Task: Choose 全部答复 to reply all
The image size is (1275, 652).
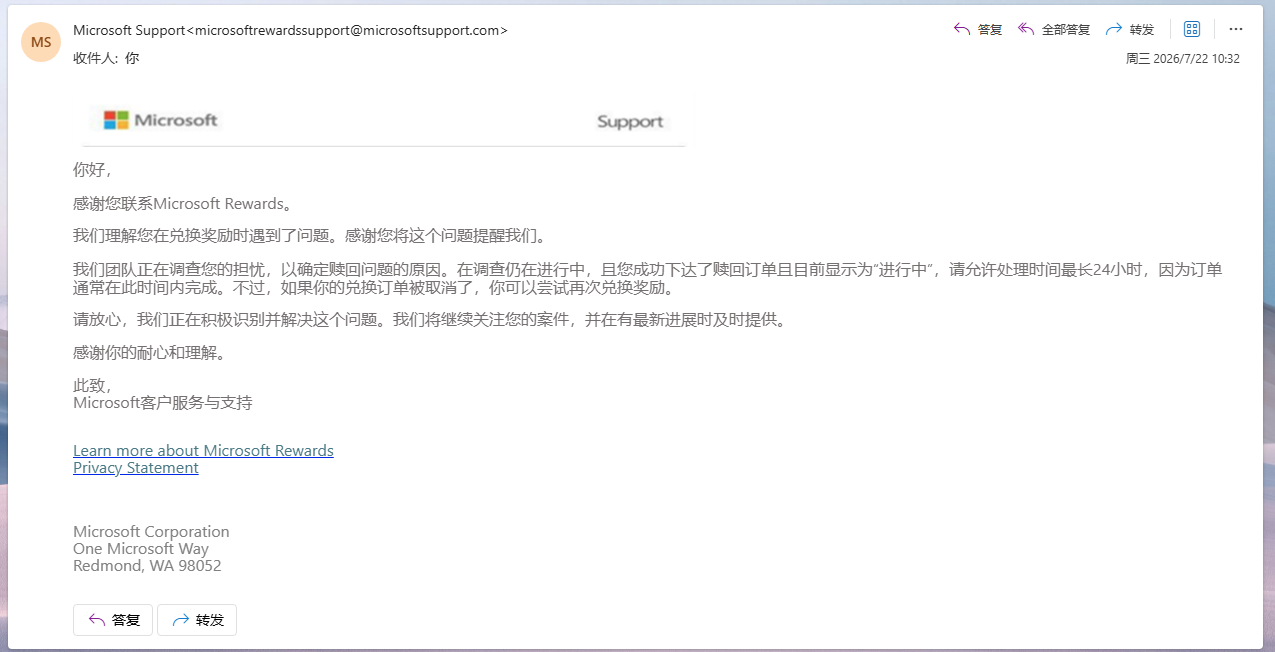Action: pos(1054,29)
